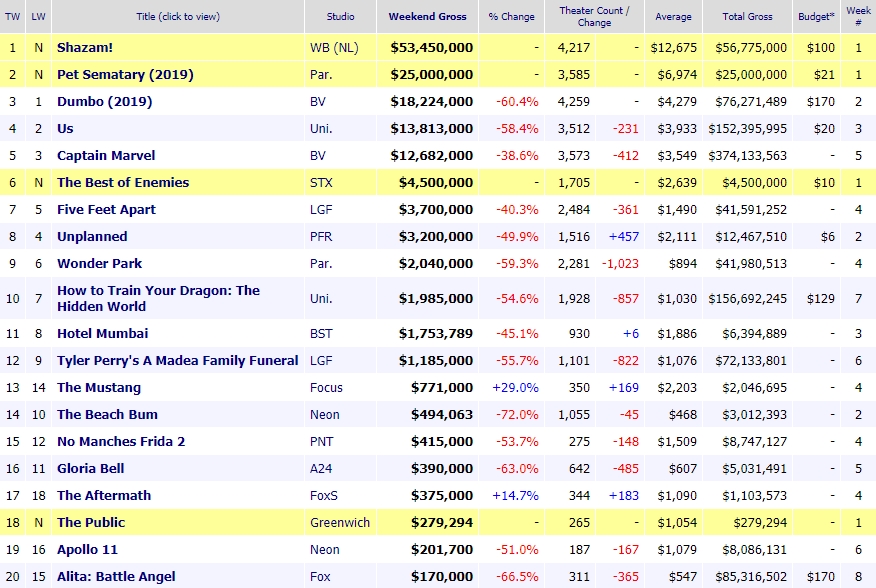View the Hotel Mumbai movie page
Screen dimensions: 876x588
pyautogui.click(x=103, y=334)
